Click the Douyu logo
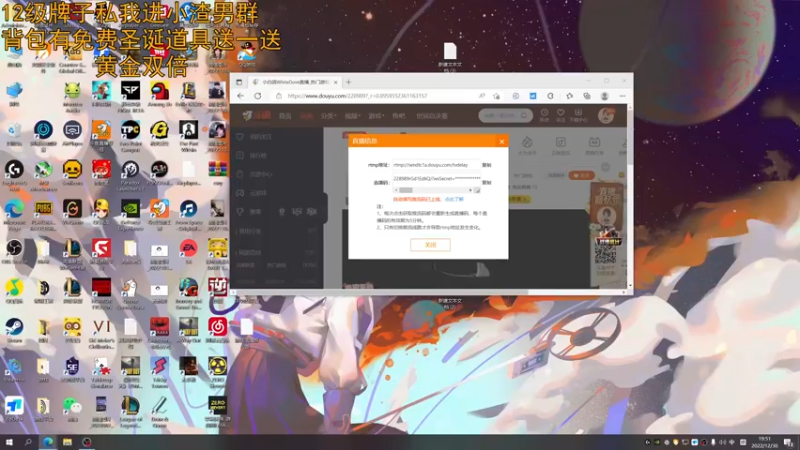Screen dimensions: 800x450 (x=257, y=116)
